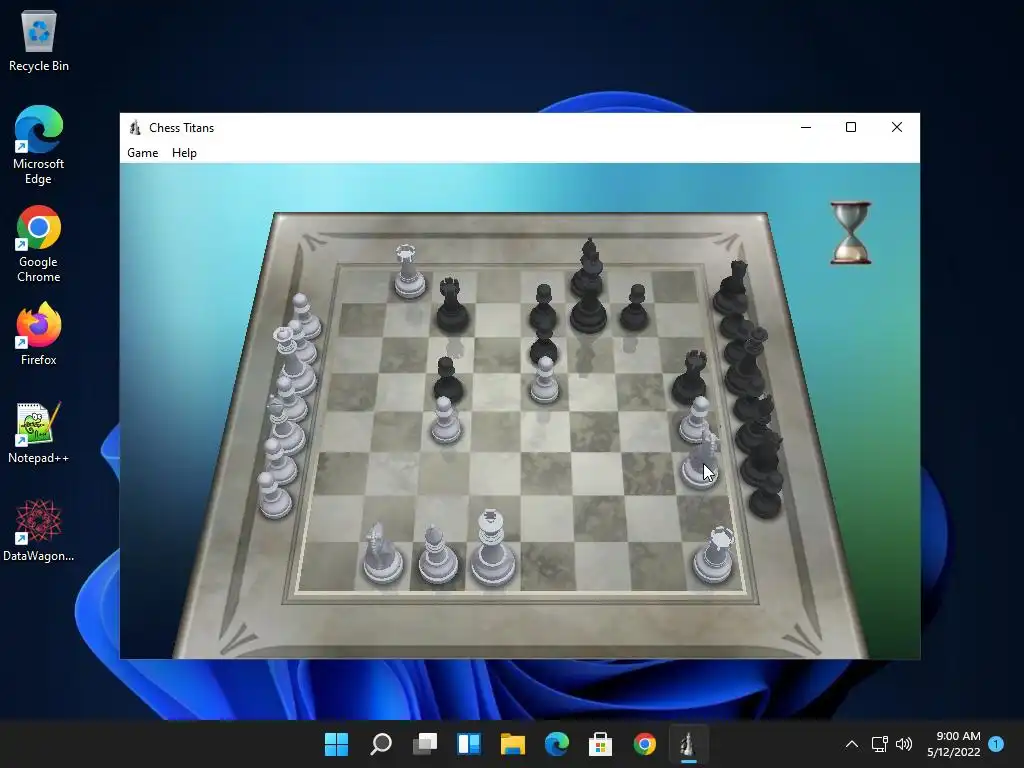Screen dimensions: 1024x768
Task: Select the Firefox desktop shortcut
Action: tap(39, 334)
